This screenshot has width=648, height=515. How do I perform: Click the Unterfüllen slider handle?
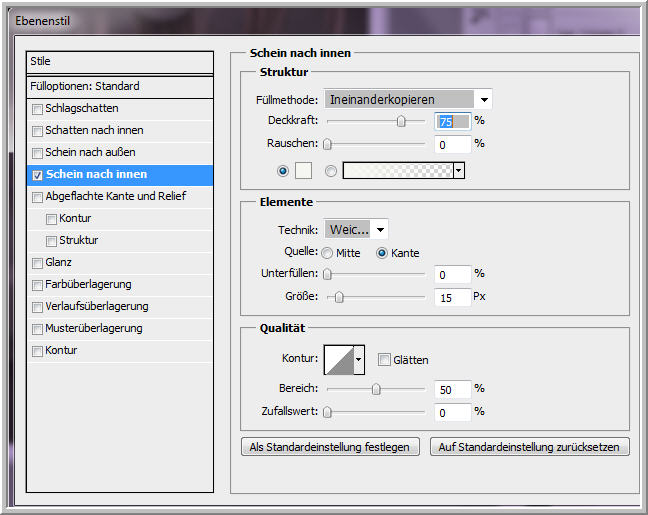[x=327, y=274]
